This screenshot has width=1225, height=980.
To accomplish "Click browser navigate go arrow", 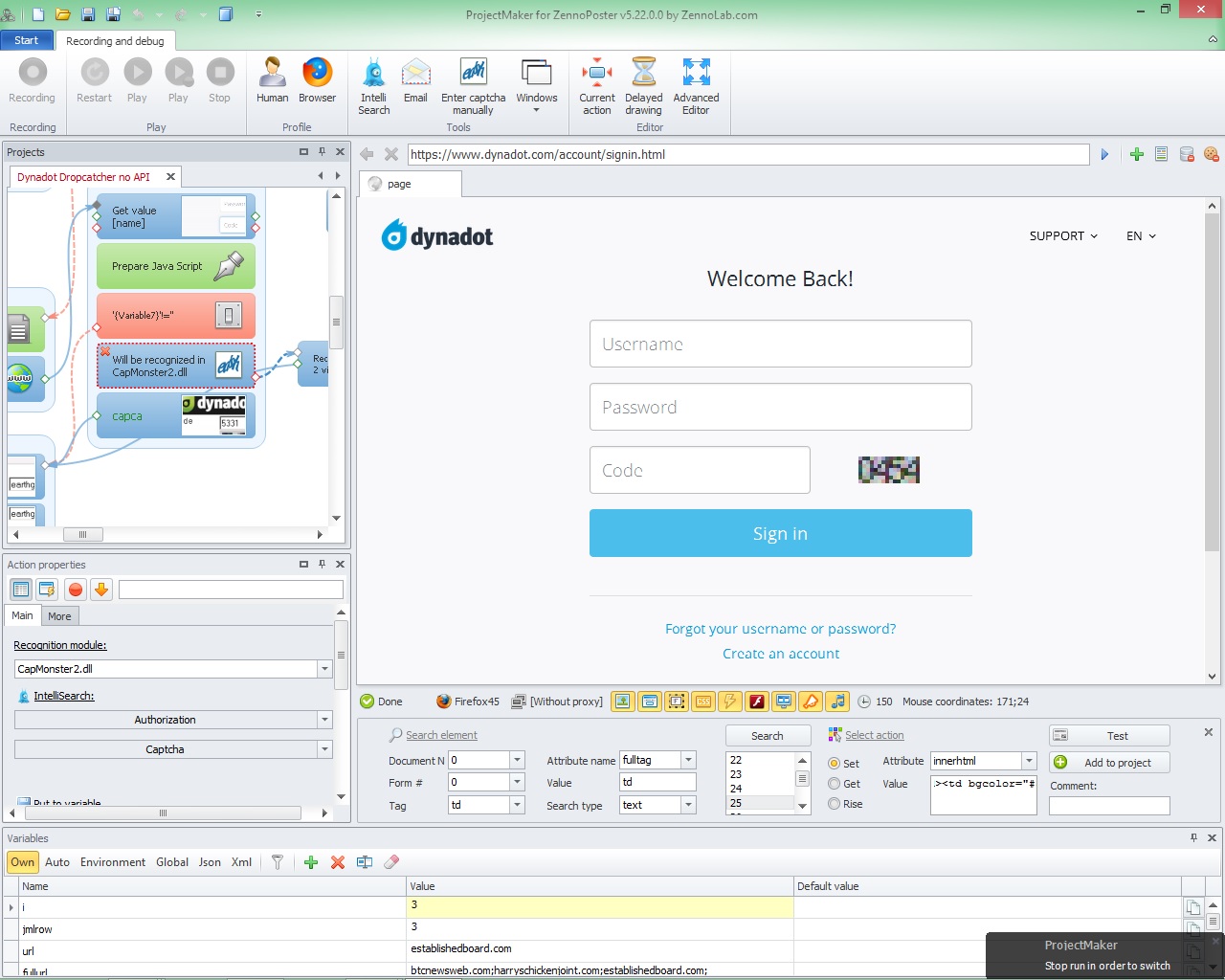I will click(1104, 154).
